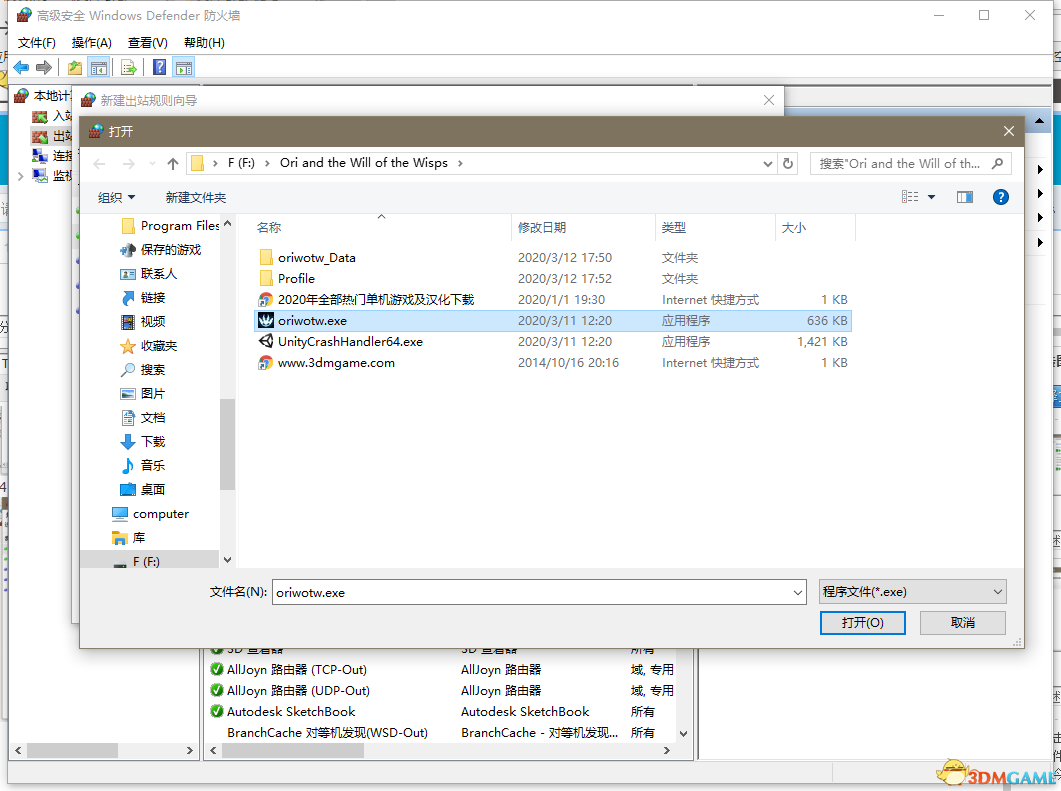This screenshot has width=1061, height=791.
Task: Select the oriwotw_Data folder icon
Action: [x=266, y=257]
